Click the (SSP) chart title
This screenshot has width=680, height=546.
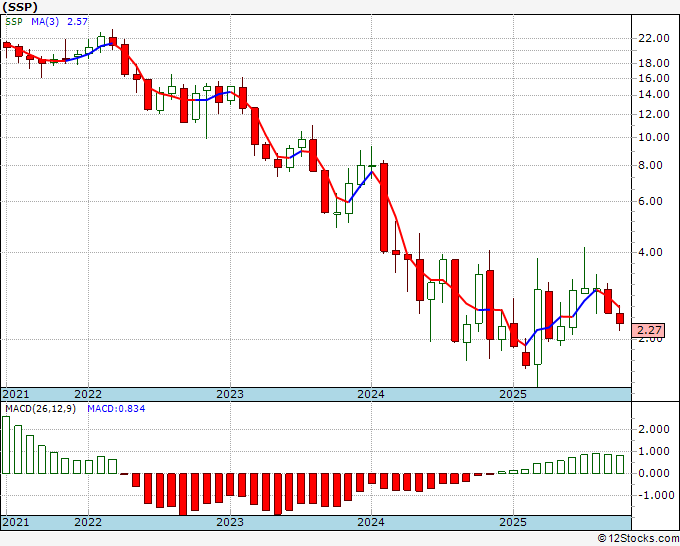pyautogui.click(x=20, y=7)
